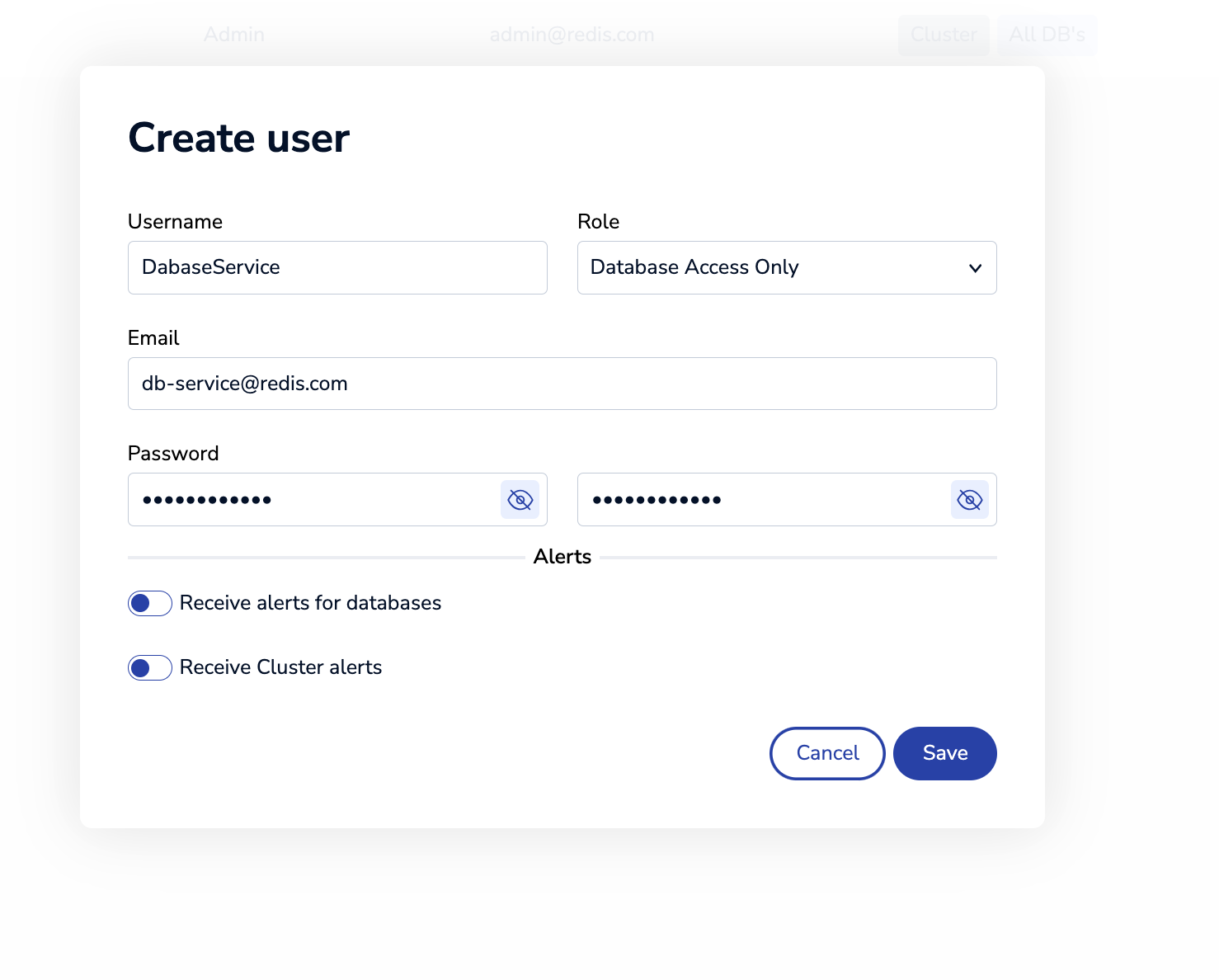Cancel user creation

tap(827, 753)
